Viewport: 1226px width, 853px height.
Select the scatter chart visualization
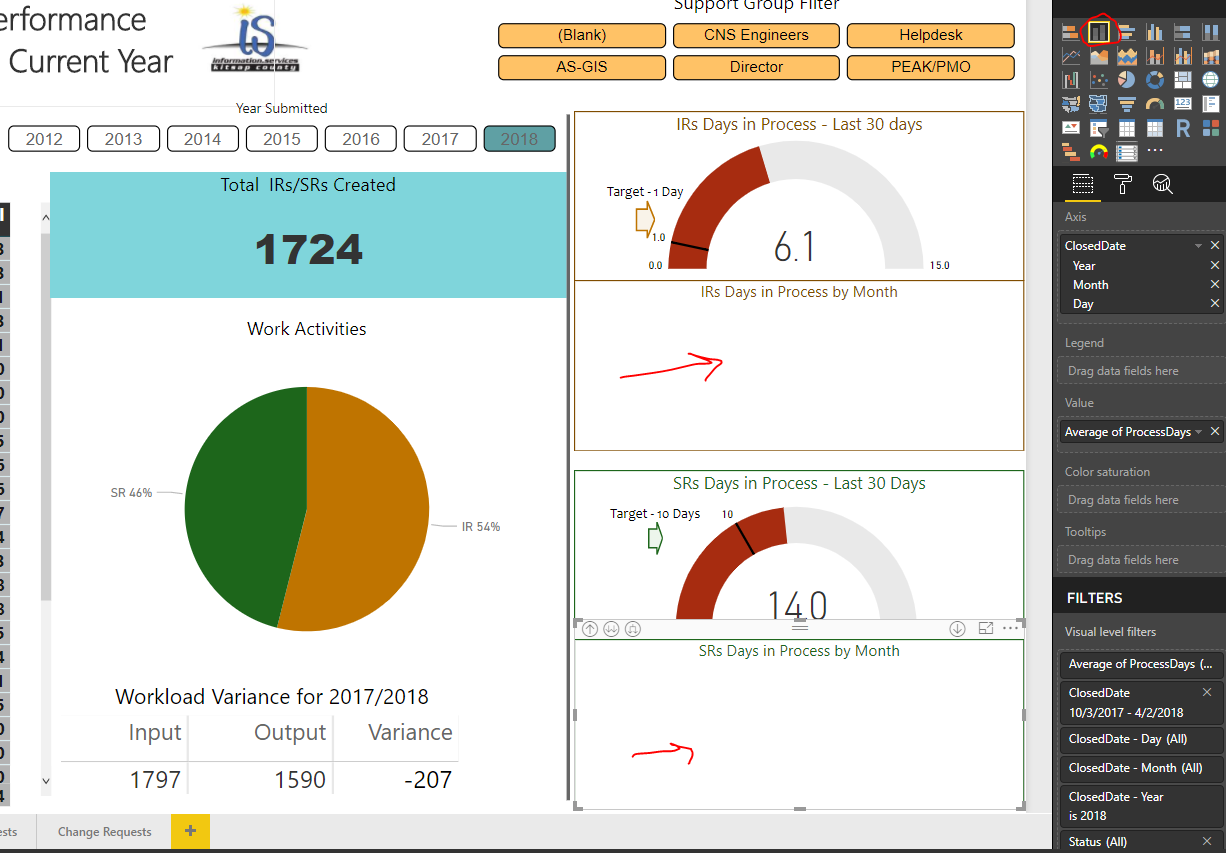[1099, 81]
